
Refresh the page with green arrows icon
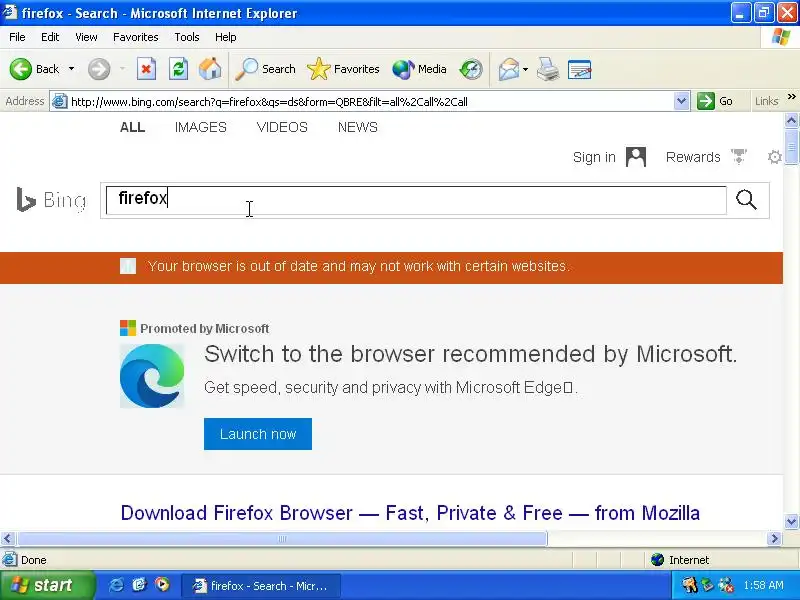(x=179, y=69)
